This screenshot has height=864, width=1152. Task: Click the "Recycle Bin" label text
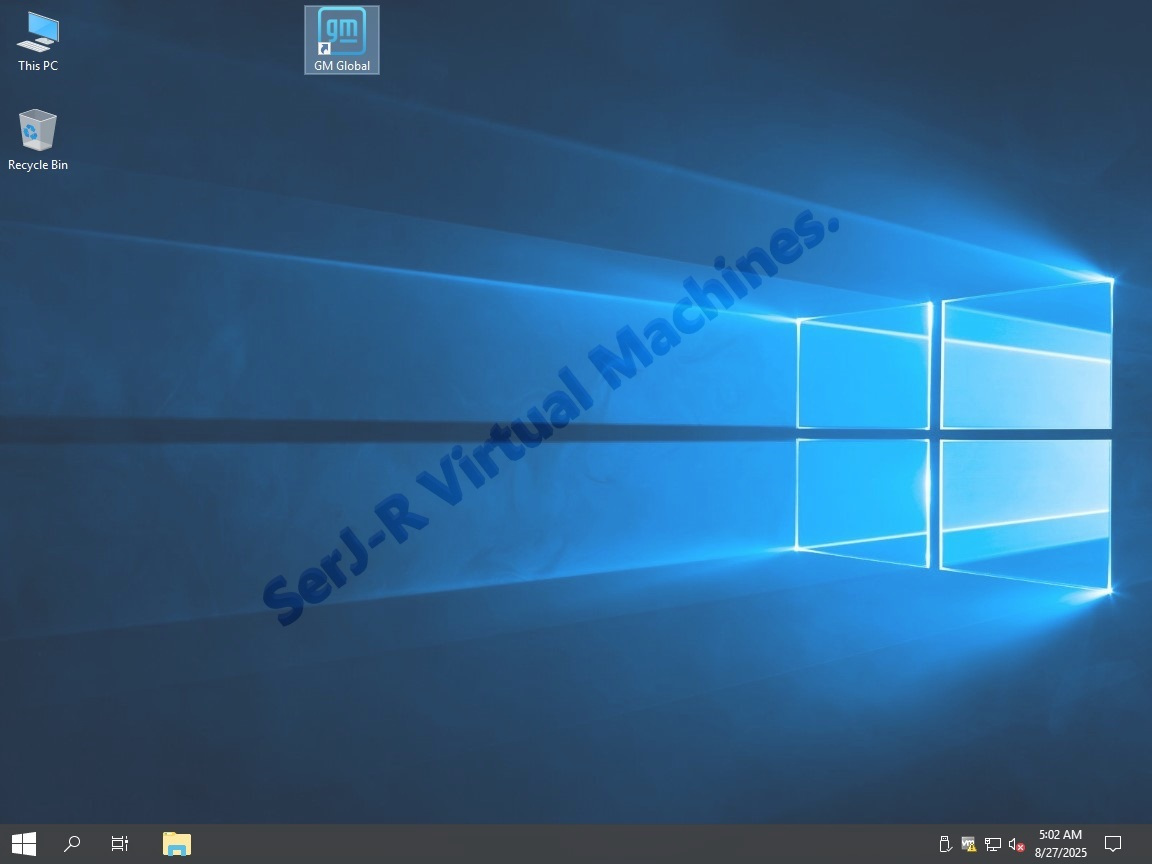point(38,165)
